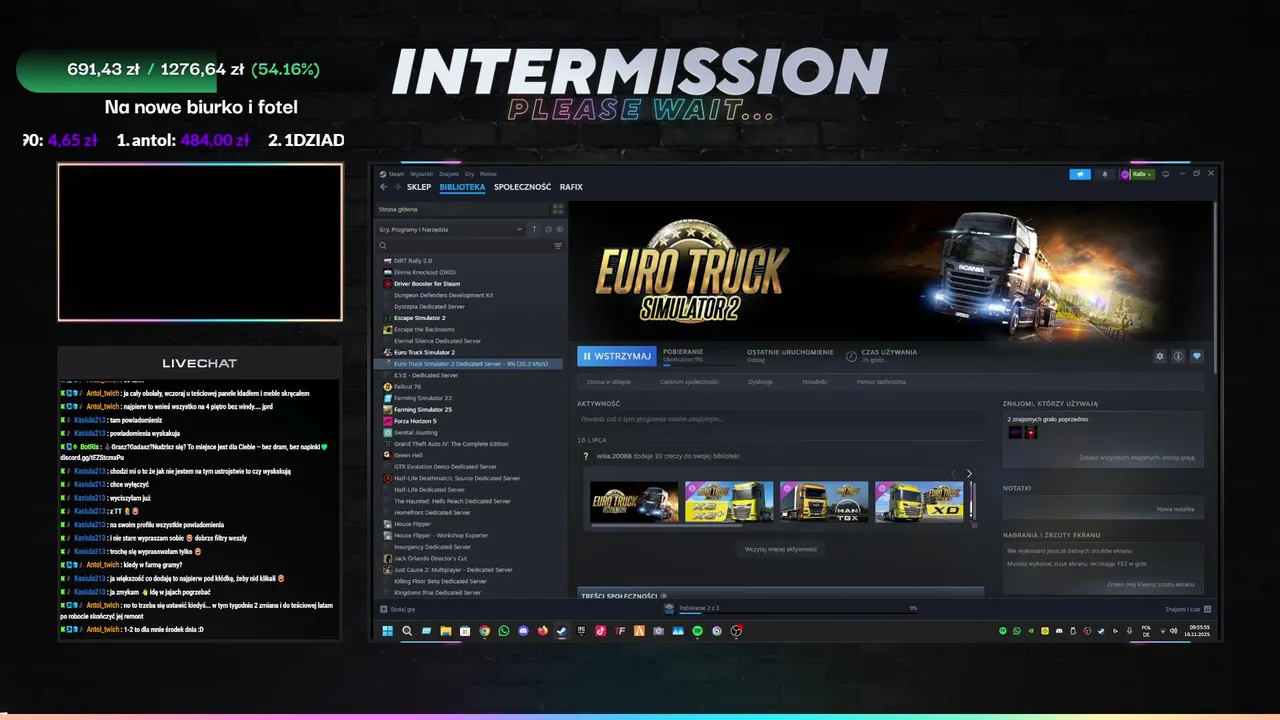Show next activity screenshots arrow
This screenshot has width=1280, height=720.
pos(968,474)
